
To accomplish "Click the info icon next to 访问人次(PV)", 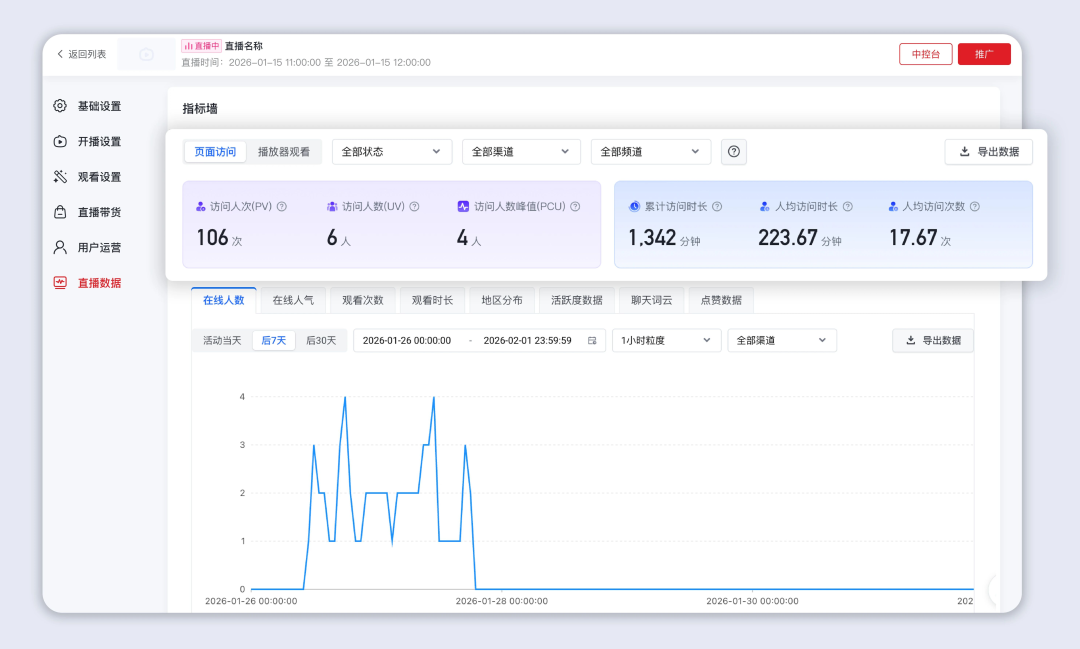I will tap(282, 207).
